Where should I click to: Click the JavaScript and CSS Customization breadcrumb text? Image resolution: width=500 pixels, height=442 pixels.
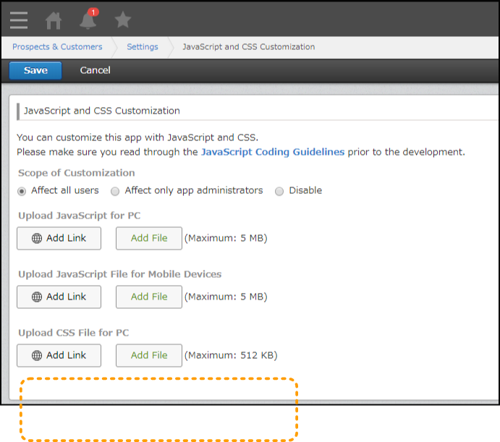(249, 47)
